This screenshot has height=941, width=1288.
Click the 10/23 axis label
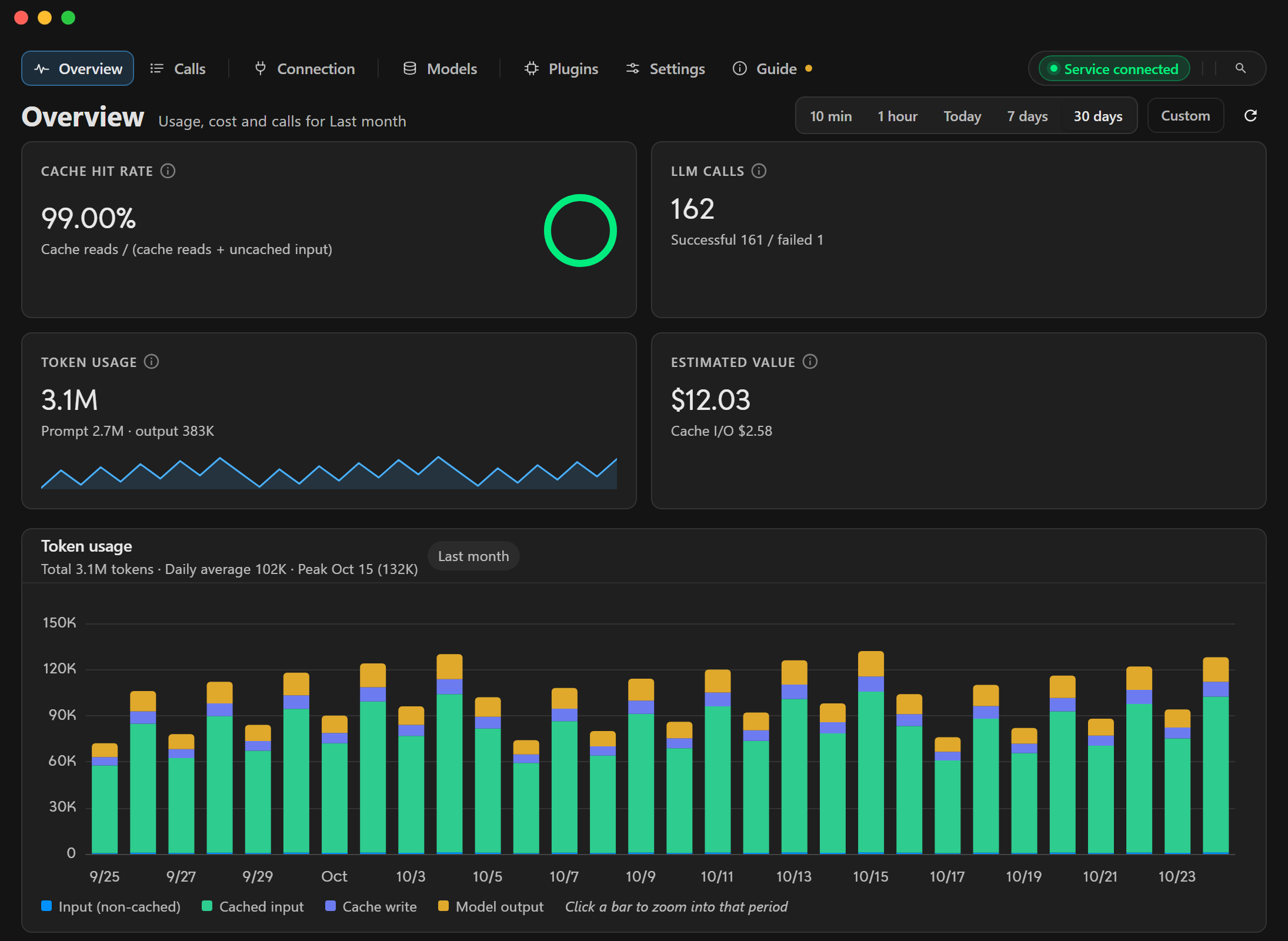[x=1177, y=876]
